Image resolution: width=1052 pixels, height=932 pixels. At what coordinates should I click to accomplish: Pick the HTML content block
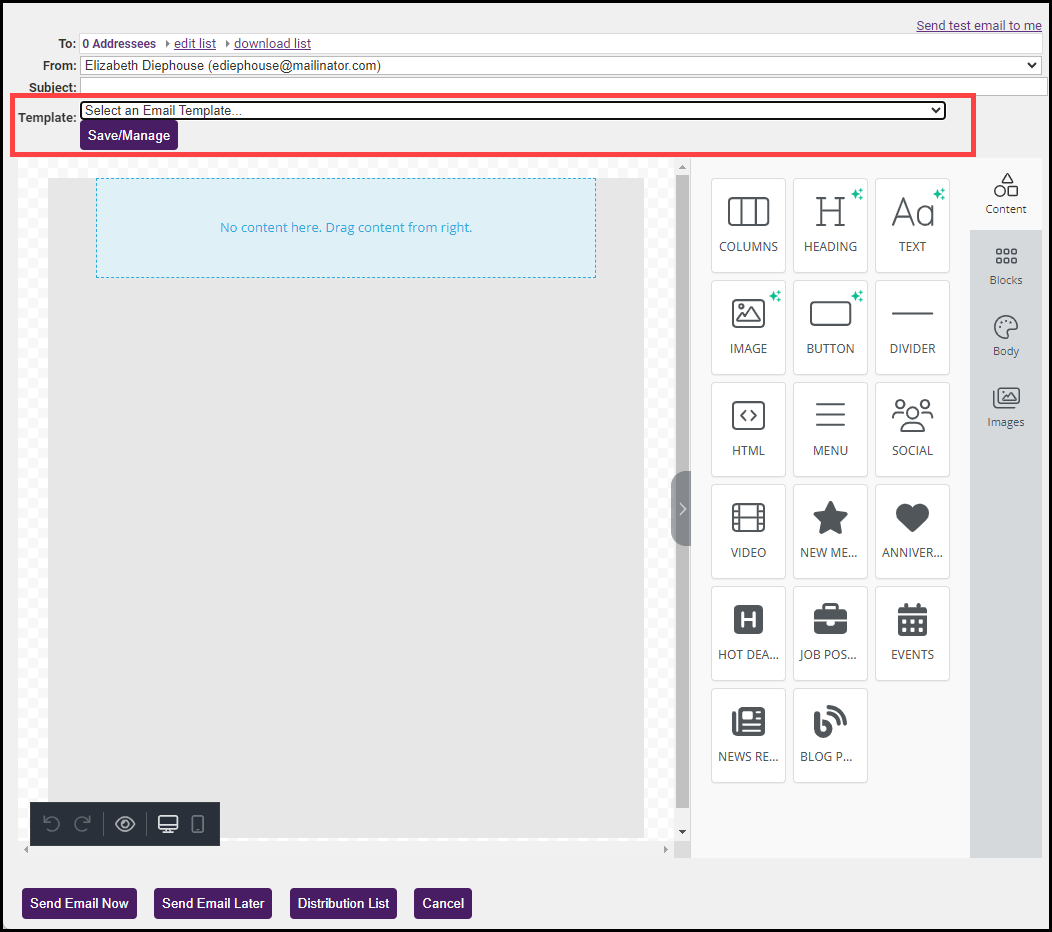pyautogui.click(x=748, y=429)
